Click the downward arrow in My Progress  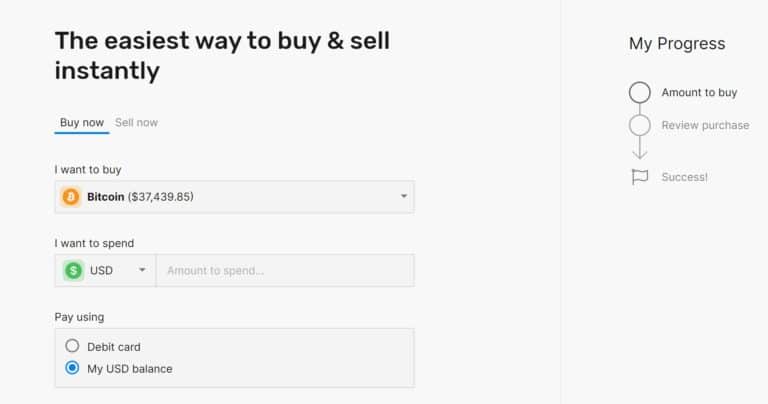640,148
